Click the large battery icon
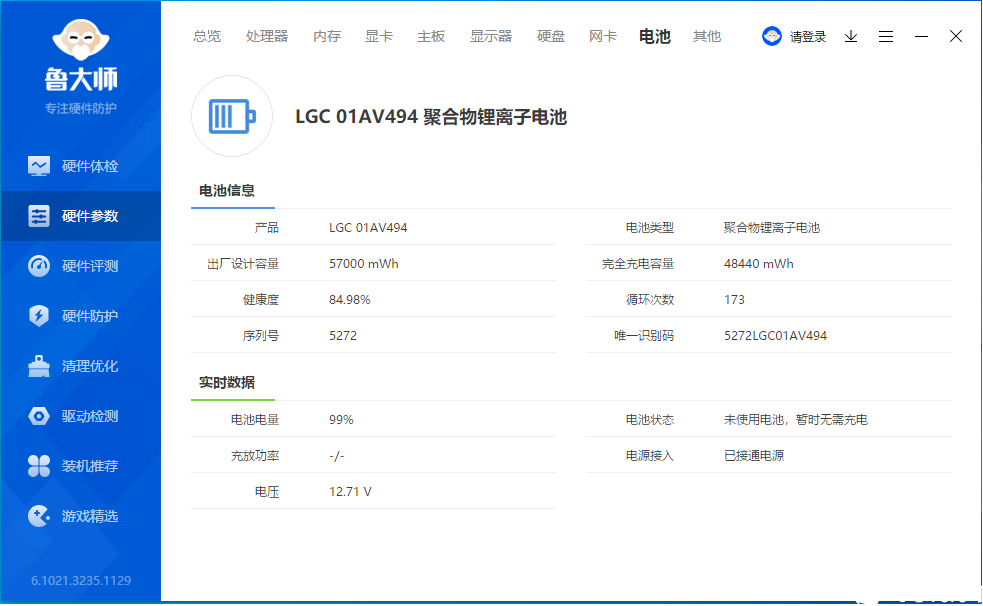Image resolution: width=983 pixels, height=606 pixels. 232,116
